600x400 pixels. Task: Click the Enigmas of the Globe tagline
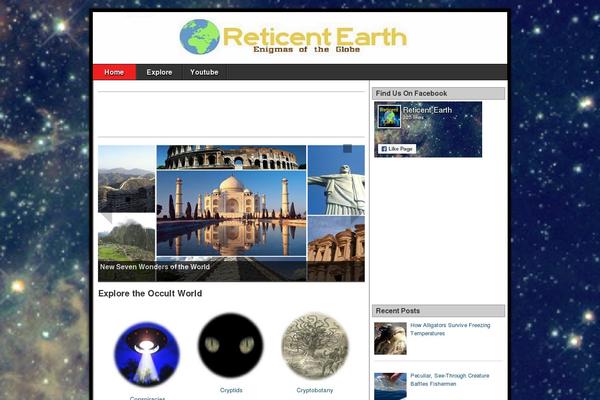click(x=307, y=49)
